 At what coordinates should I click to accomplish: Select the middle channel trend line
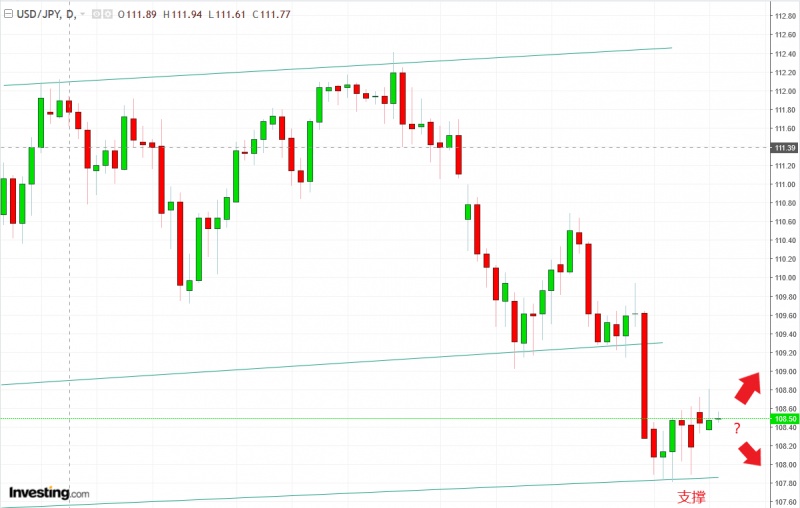(300, 364)
